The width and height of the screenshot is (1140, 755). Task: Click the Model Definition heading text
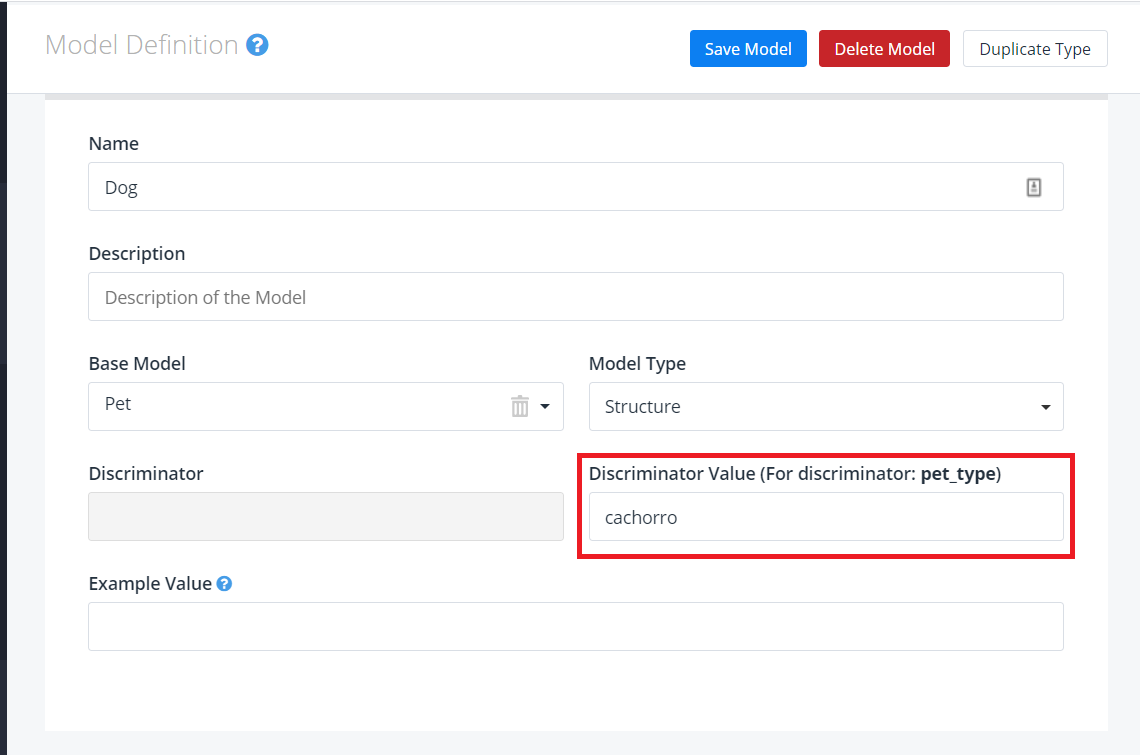point(142,45)
